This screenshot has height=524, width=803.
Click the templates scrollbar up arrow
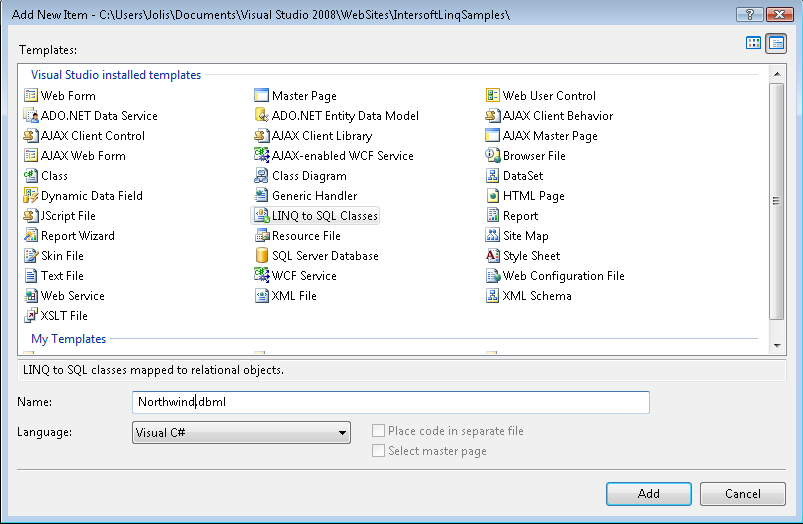(777, 74)
